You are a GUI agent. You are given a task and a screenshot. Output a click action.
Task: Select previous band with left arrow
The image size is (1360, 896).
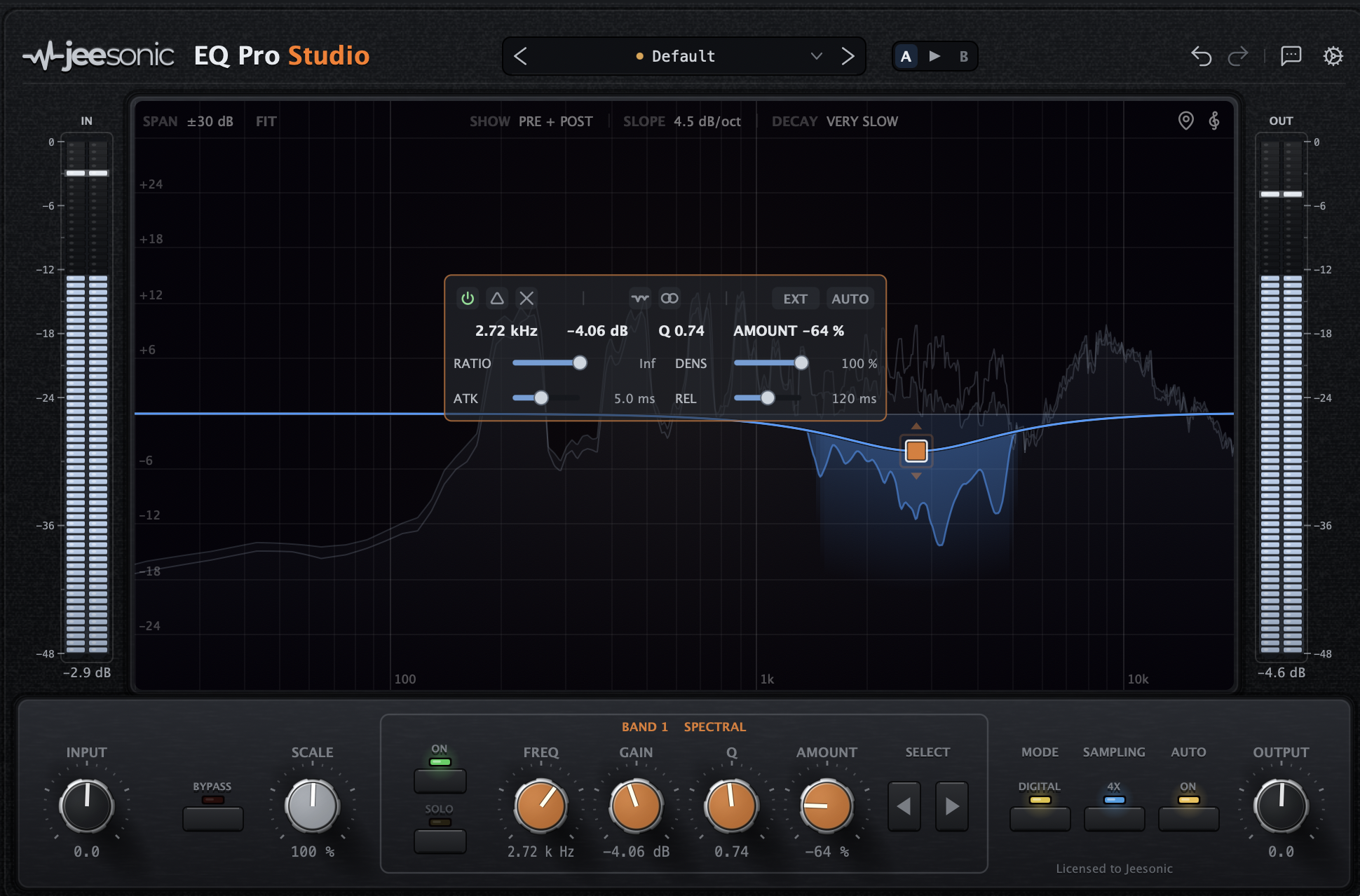[x=904, y=806]
